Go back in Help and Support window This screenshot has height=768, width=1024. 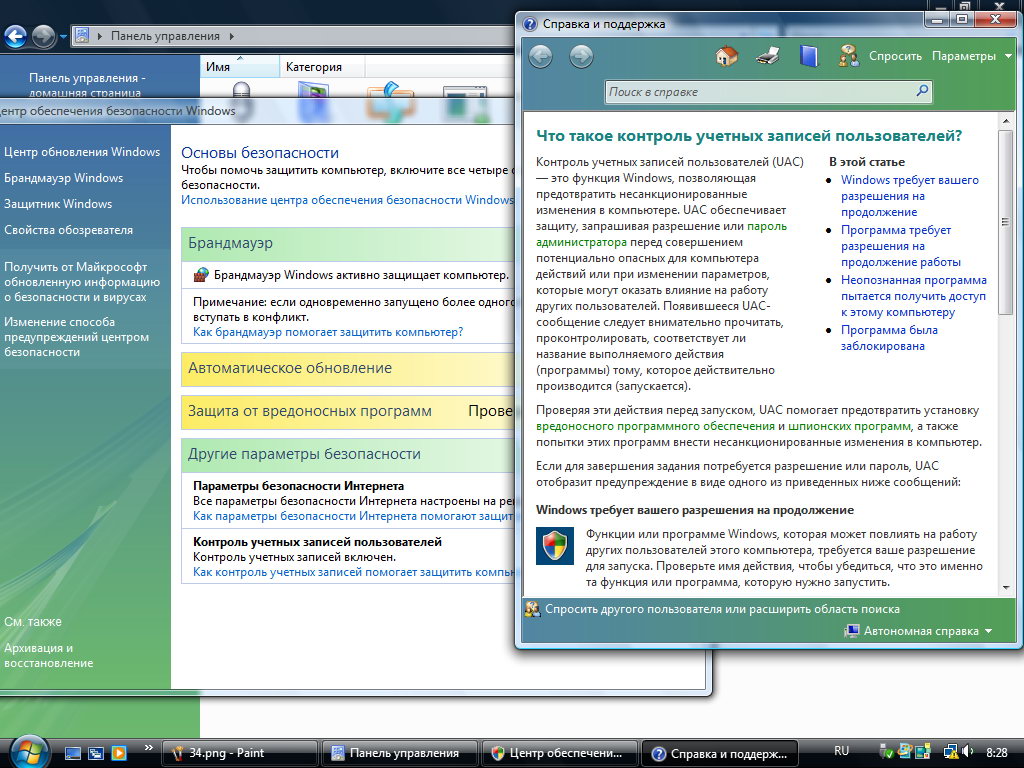[x=540, y=57]
